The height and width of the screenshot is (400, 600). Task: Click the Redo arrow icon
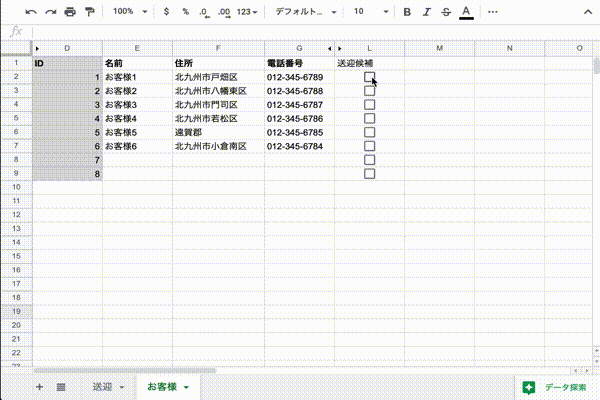(50, 12)
